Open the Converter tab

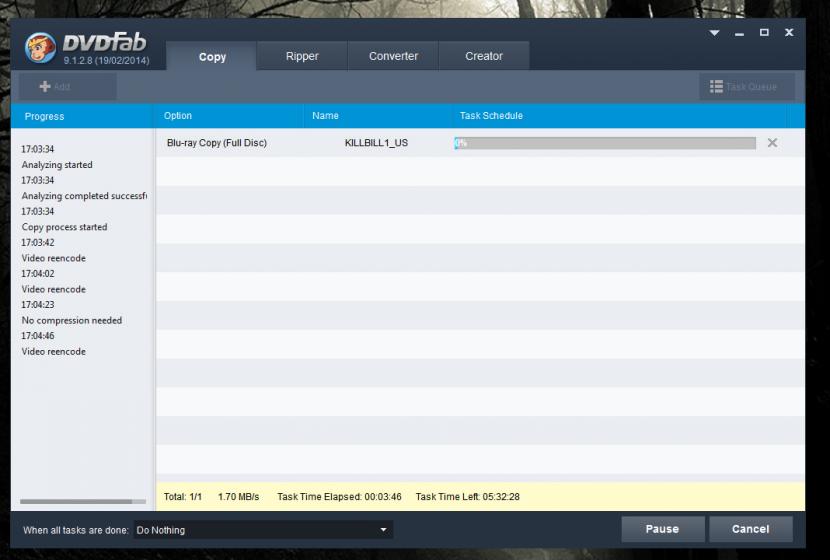click(393, 56)
